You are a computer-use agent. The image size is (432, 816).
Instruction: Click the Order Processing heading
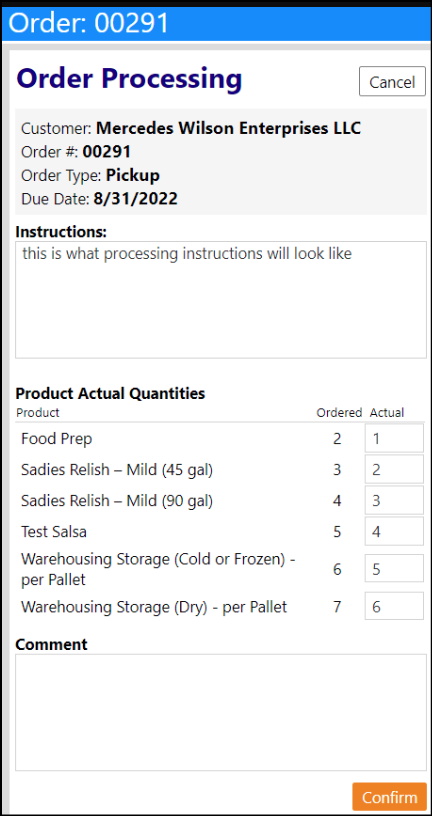[130, 79]
